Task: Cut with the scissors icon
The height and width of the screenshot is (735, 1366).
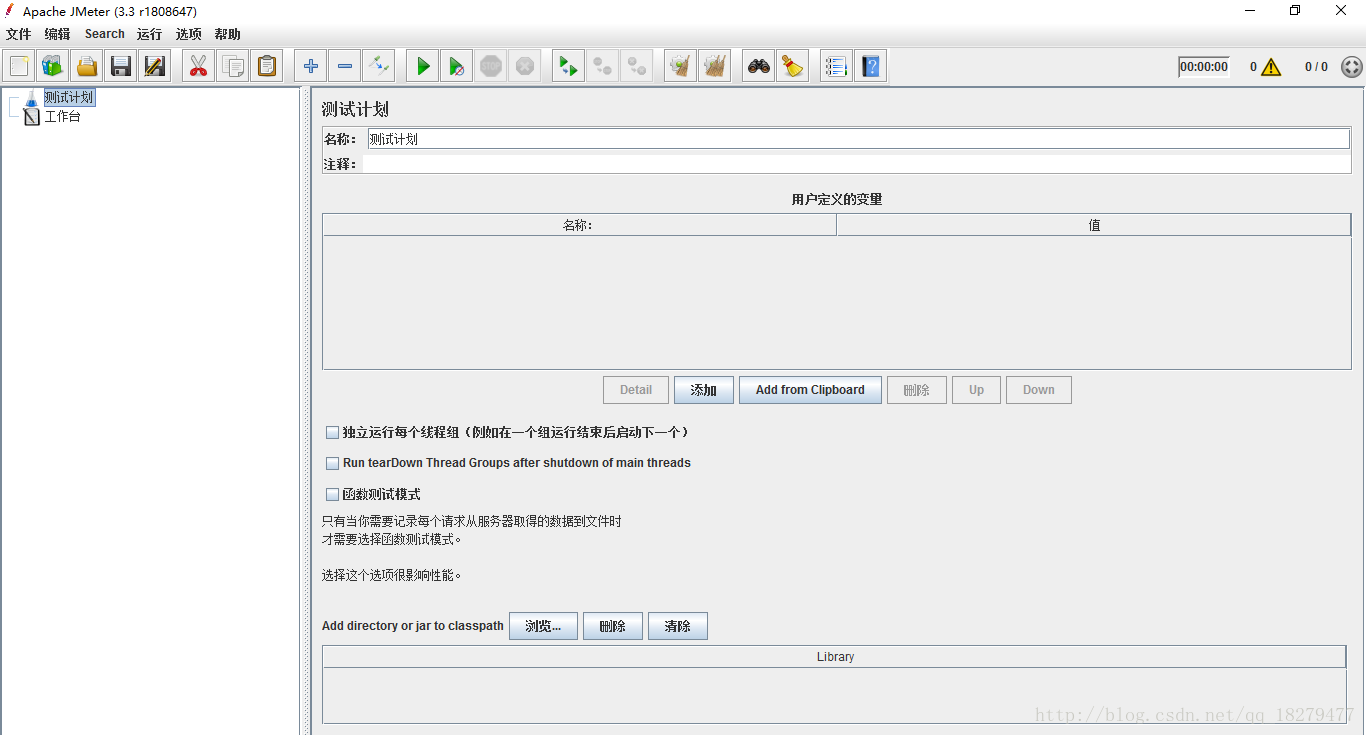Action: coord(198,66)
